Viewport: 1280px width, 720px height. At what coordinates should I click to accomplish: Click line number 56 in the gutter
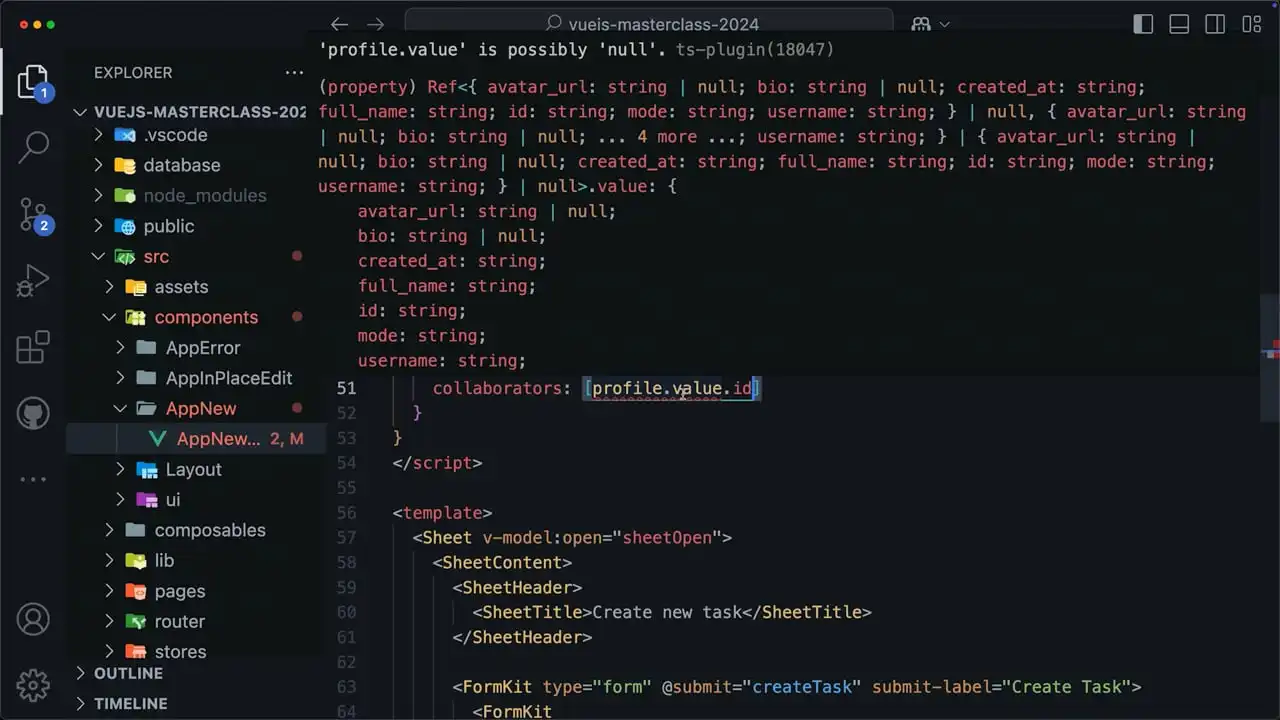pos(346,513)
